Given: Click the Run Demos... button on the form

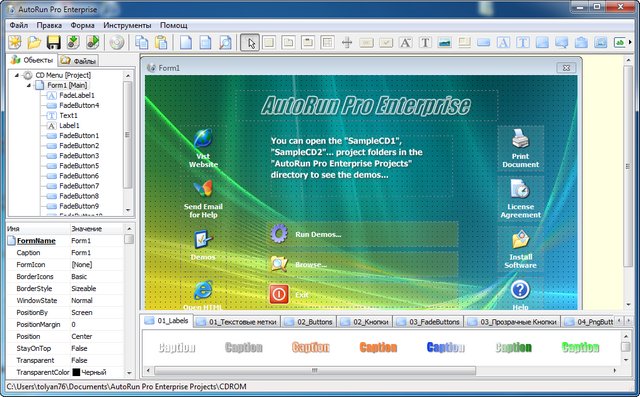Looking at the screenshot, I should (x=363, y=234).
